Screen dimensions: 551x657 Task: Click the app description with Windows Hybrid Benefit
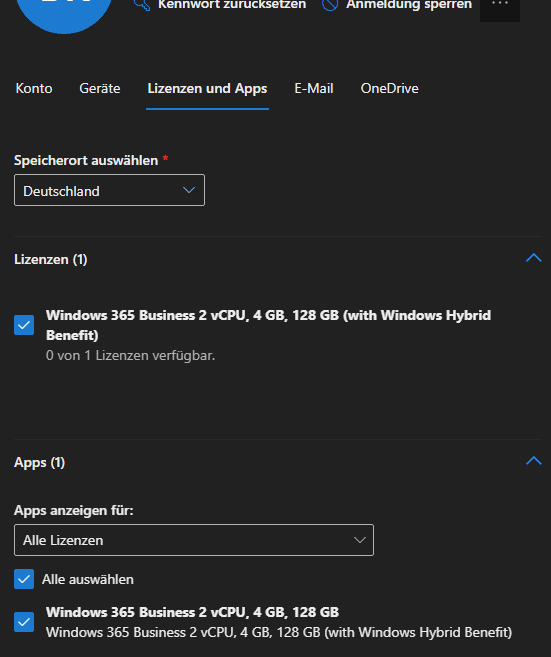[279, 632]
